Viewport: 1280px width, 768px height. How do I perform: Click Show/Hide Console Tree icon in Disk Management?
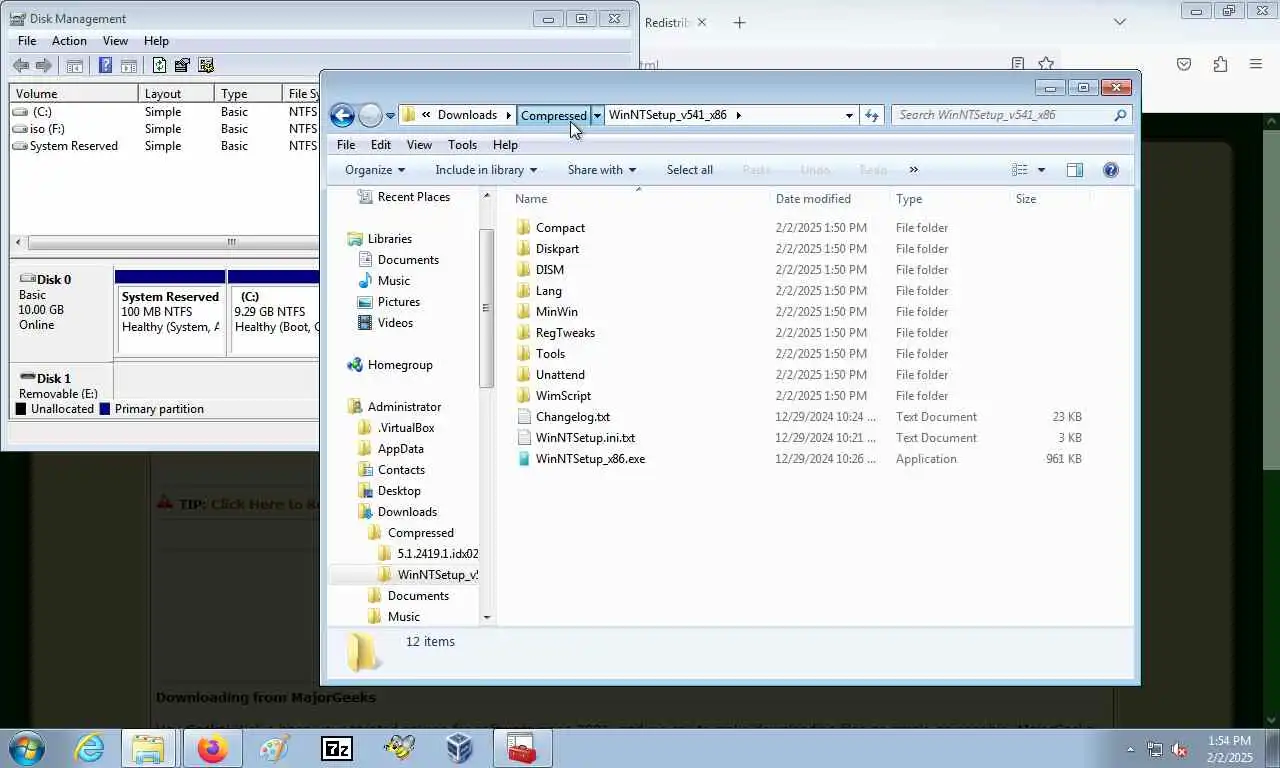pos(75,66)
